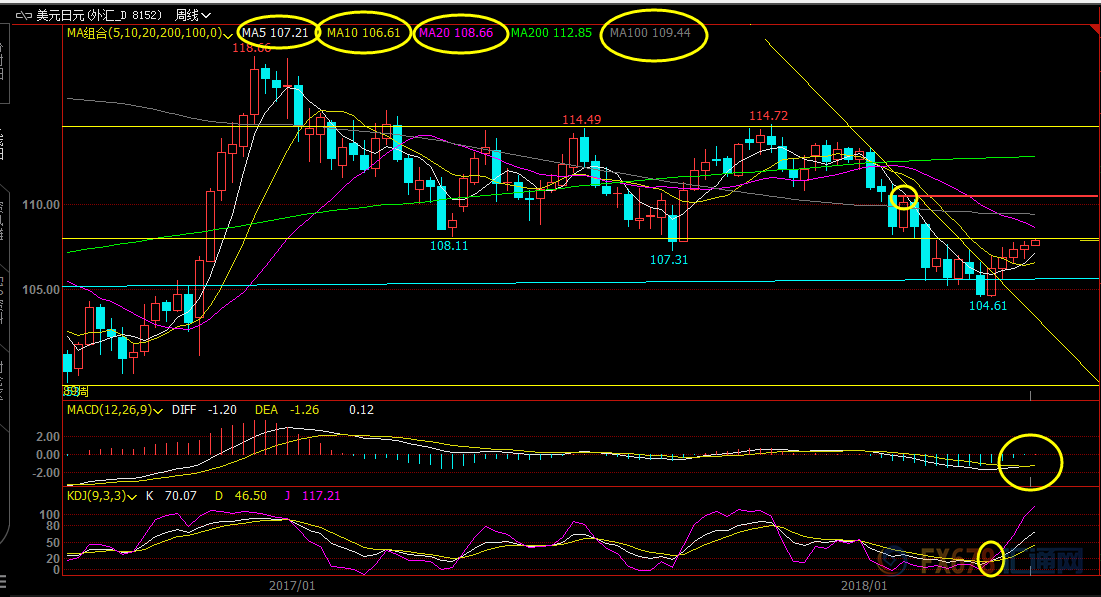Open the 周线 period dropdown
1101x597 pixels.
tap(192, 15)
